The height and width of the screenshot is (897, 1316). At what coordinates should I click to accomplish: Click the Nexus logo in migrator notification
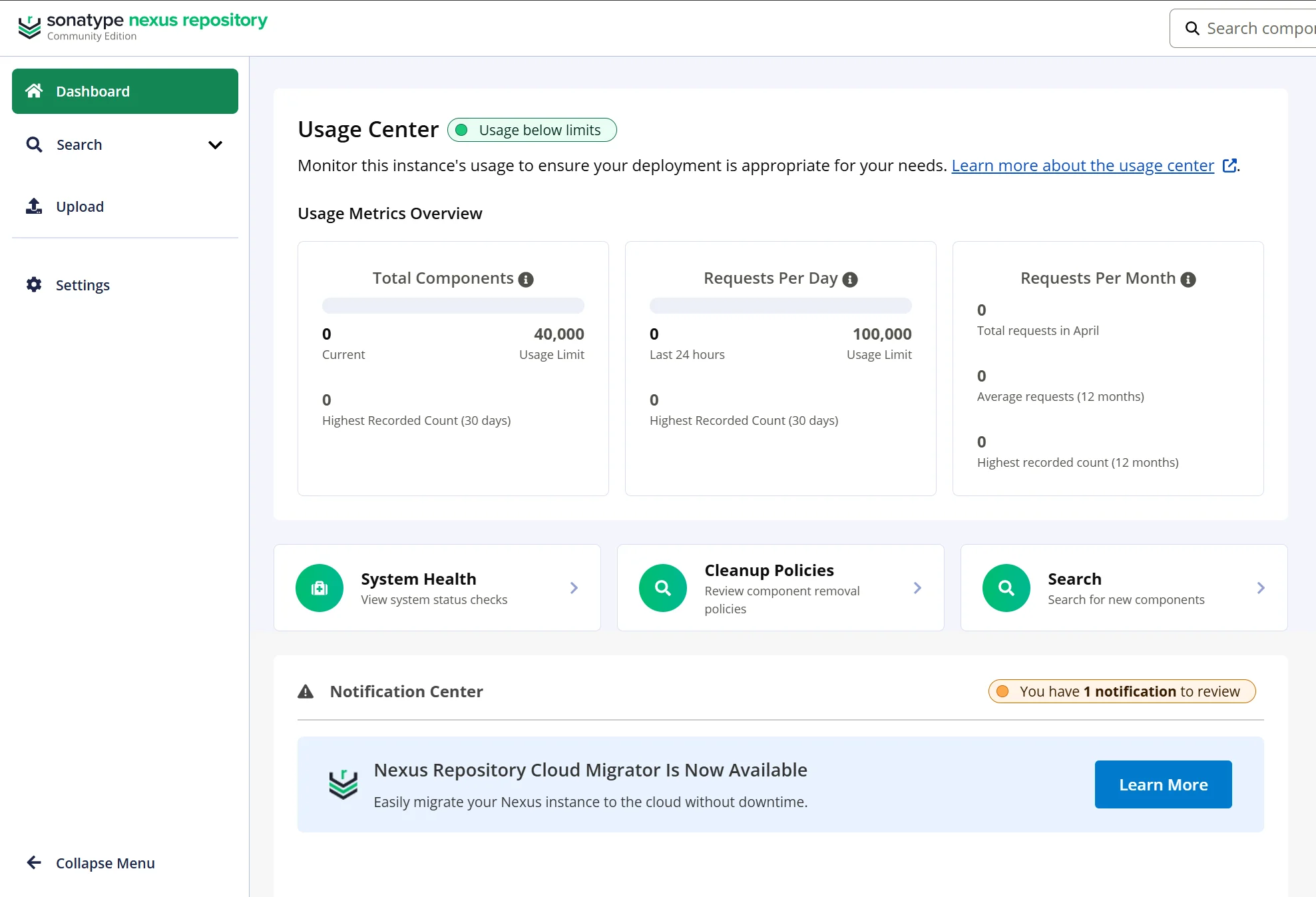343,784
